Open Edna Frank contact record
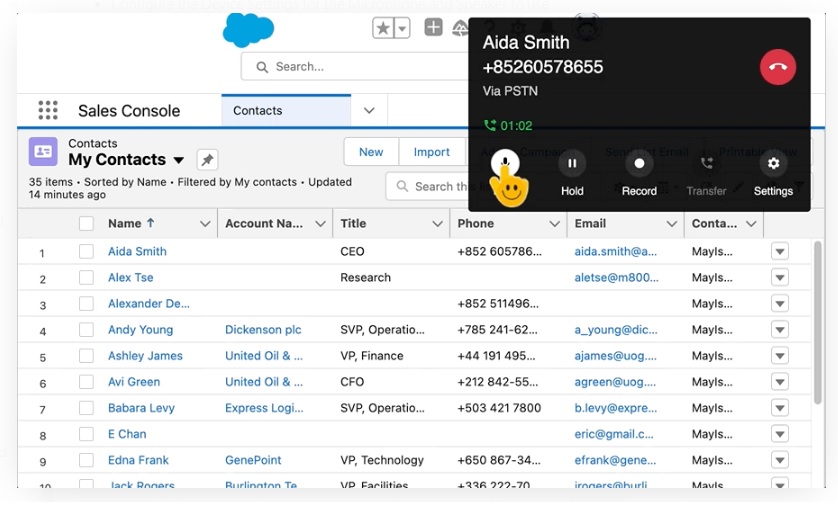838x507 pixels. 138,460
